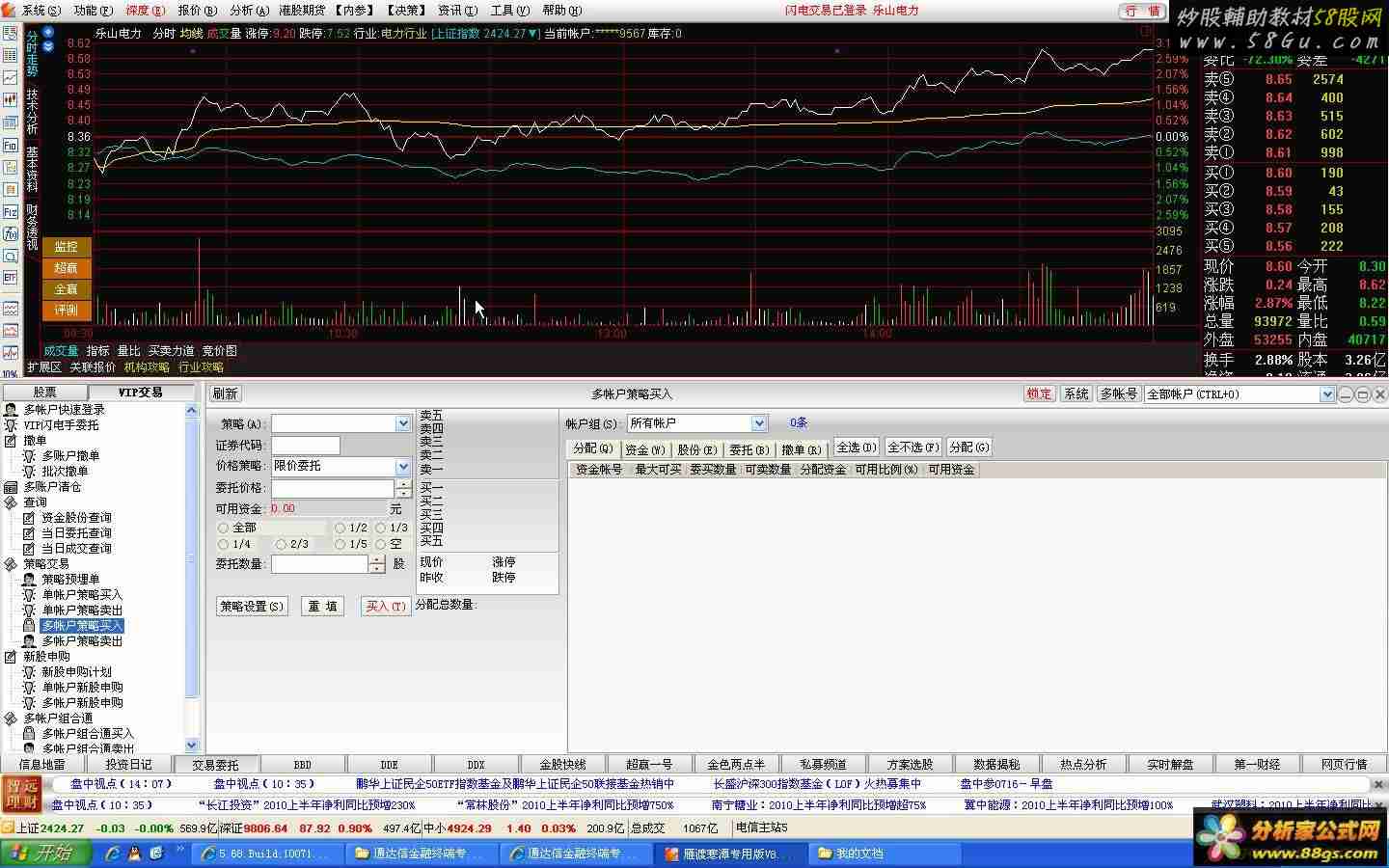Screen dimensions: 1389x868
Task: Click the lock icon beside 多帐户组合通买入
Action: click(29, 734)
